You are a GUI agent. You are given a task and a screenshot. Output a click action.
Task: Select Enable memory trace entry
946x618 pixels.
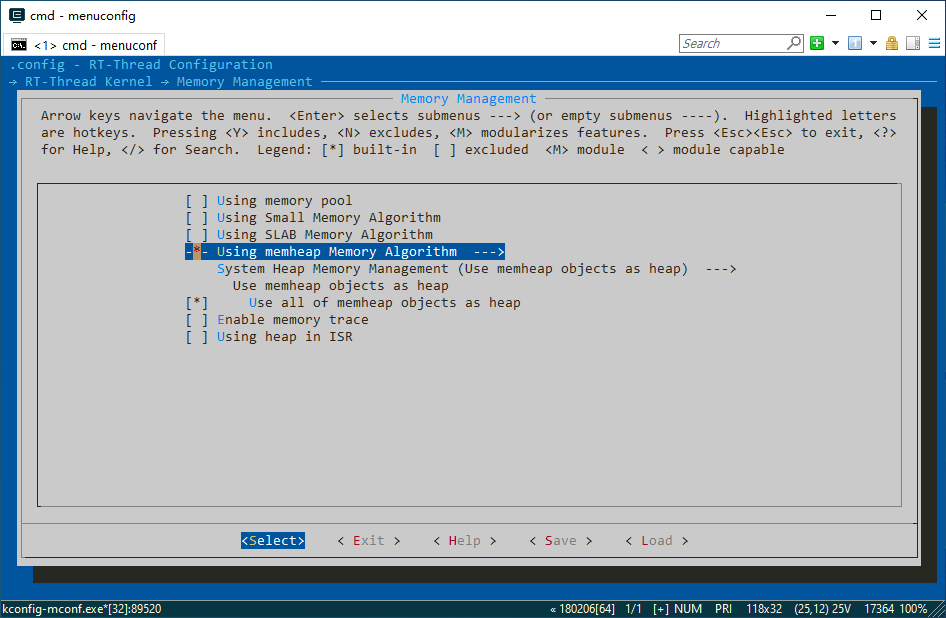(x=293, y=319)
